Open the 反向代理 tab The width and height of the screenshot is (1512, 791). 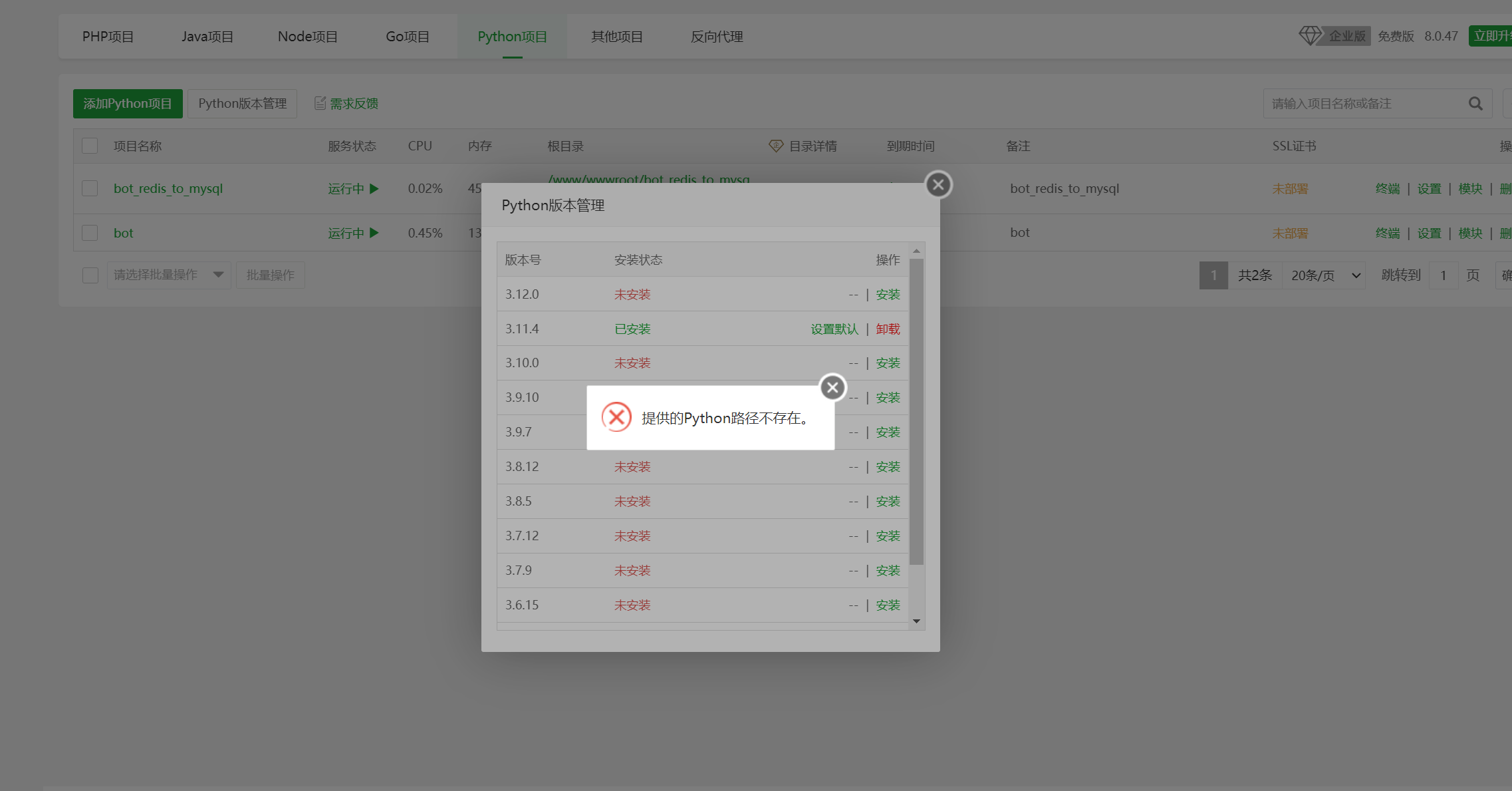pos(717,37)
